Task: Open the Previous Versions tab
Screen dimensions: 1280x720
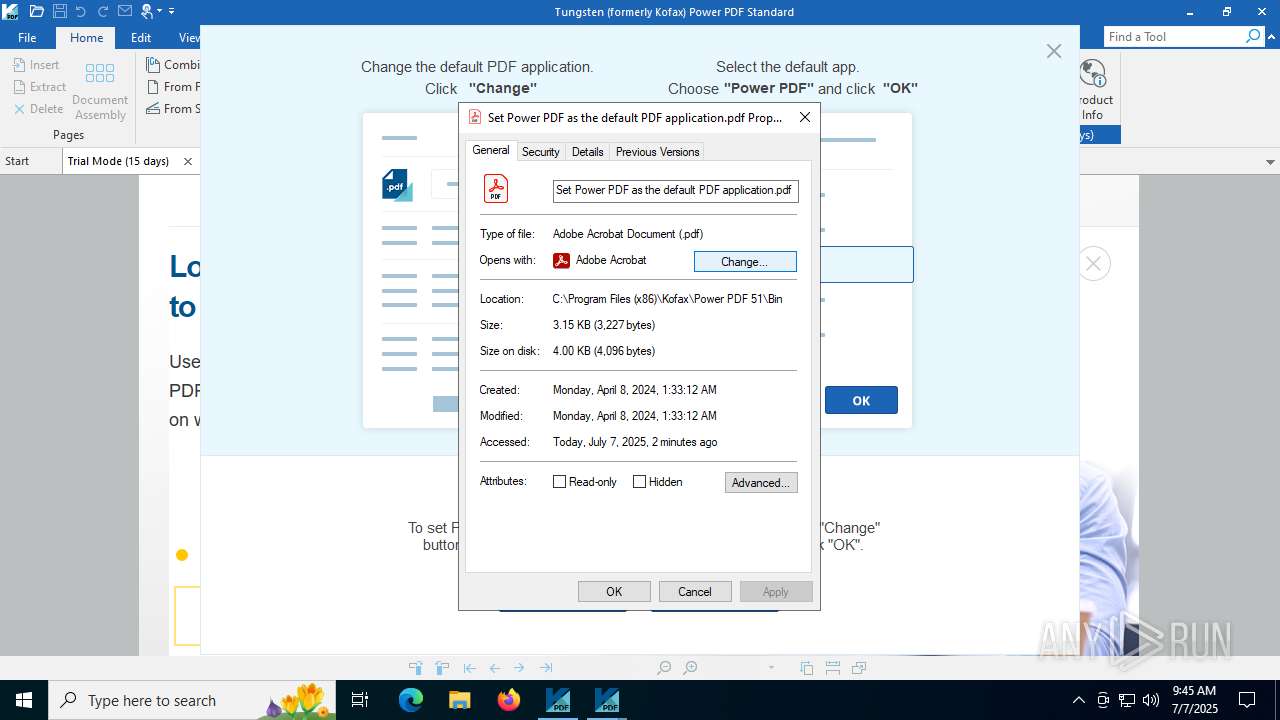Action: (x=657, y=152)
